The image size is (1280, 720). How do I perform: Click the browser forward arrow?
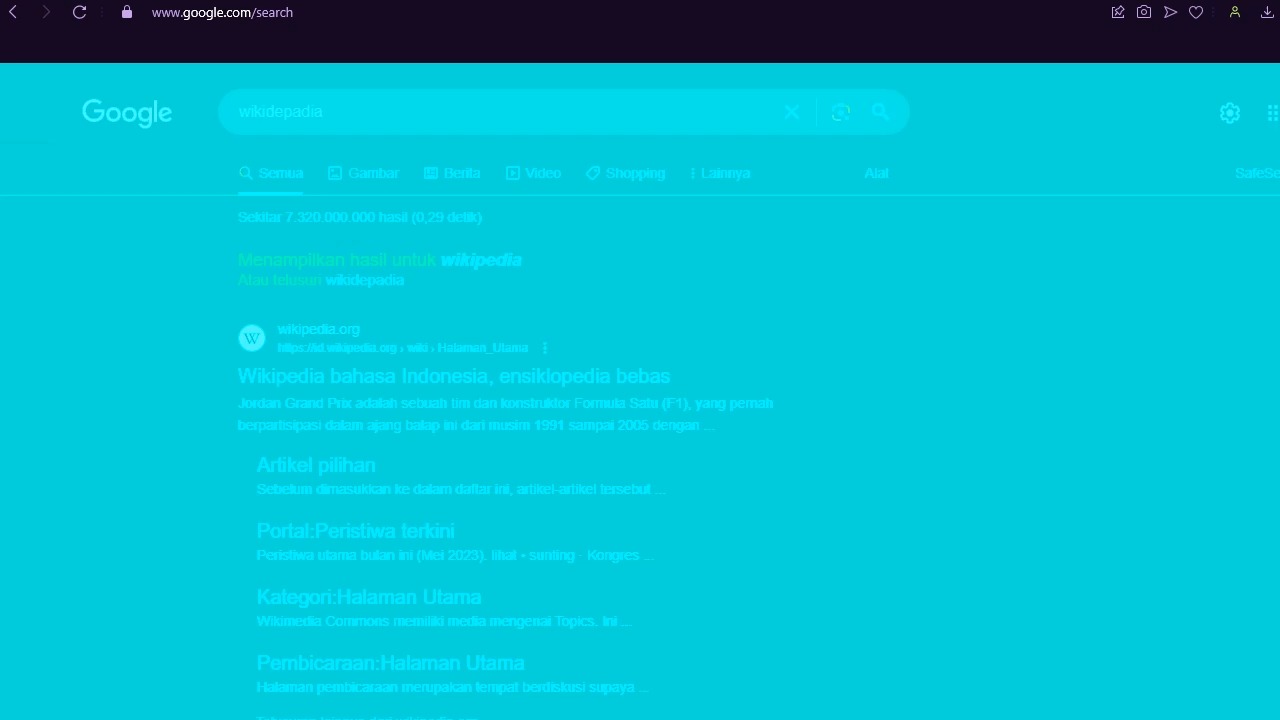46,12
